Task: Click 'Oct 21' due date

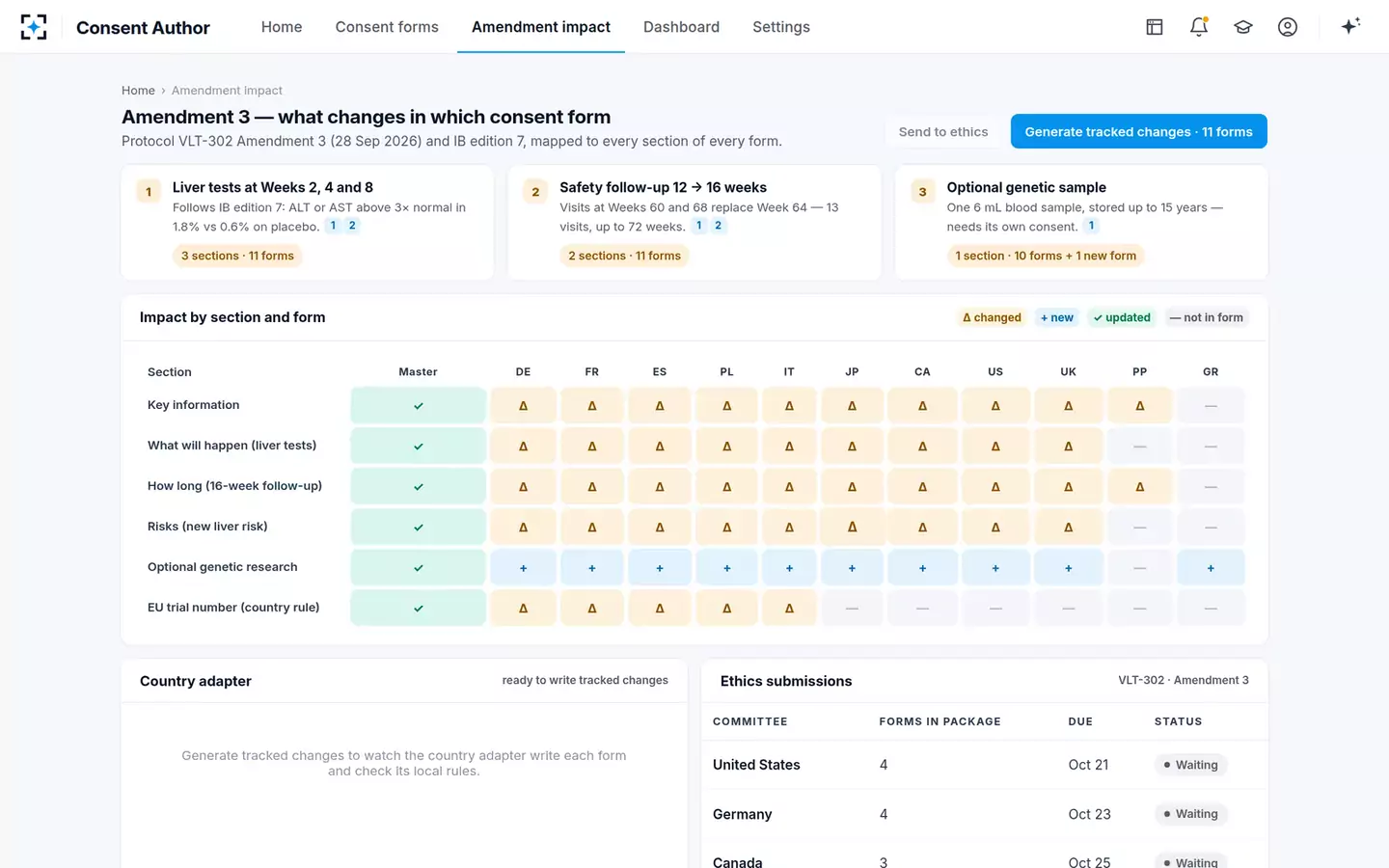Action: [1088, 765]
